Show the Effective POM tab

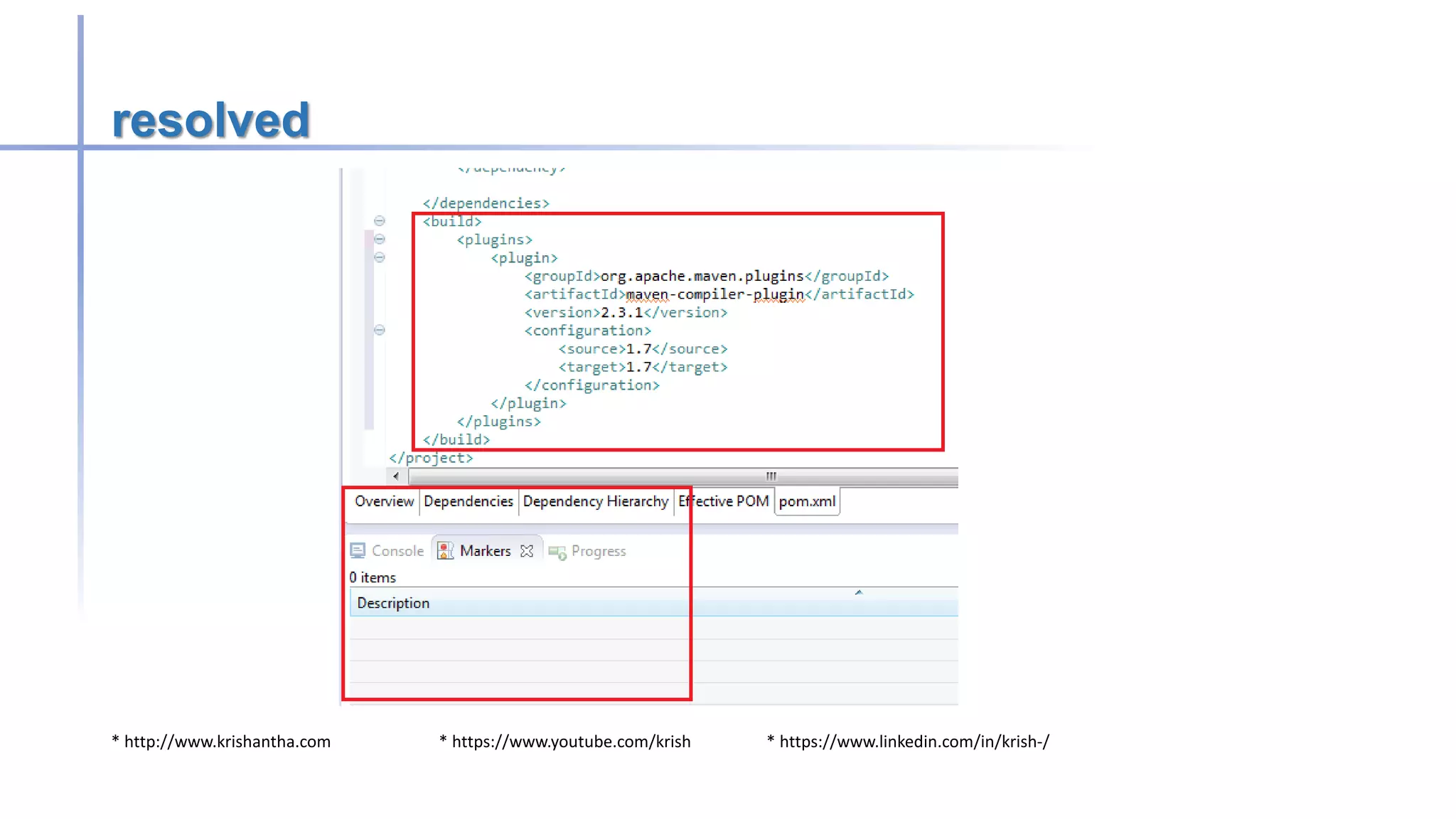(724, 501)
